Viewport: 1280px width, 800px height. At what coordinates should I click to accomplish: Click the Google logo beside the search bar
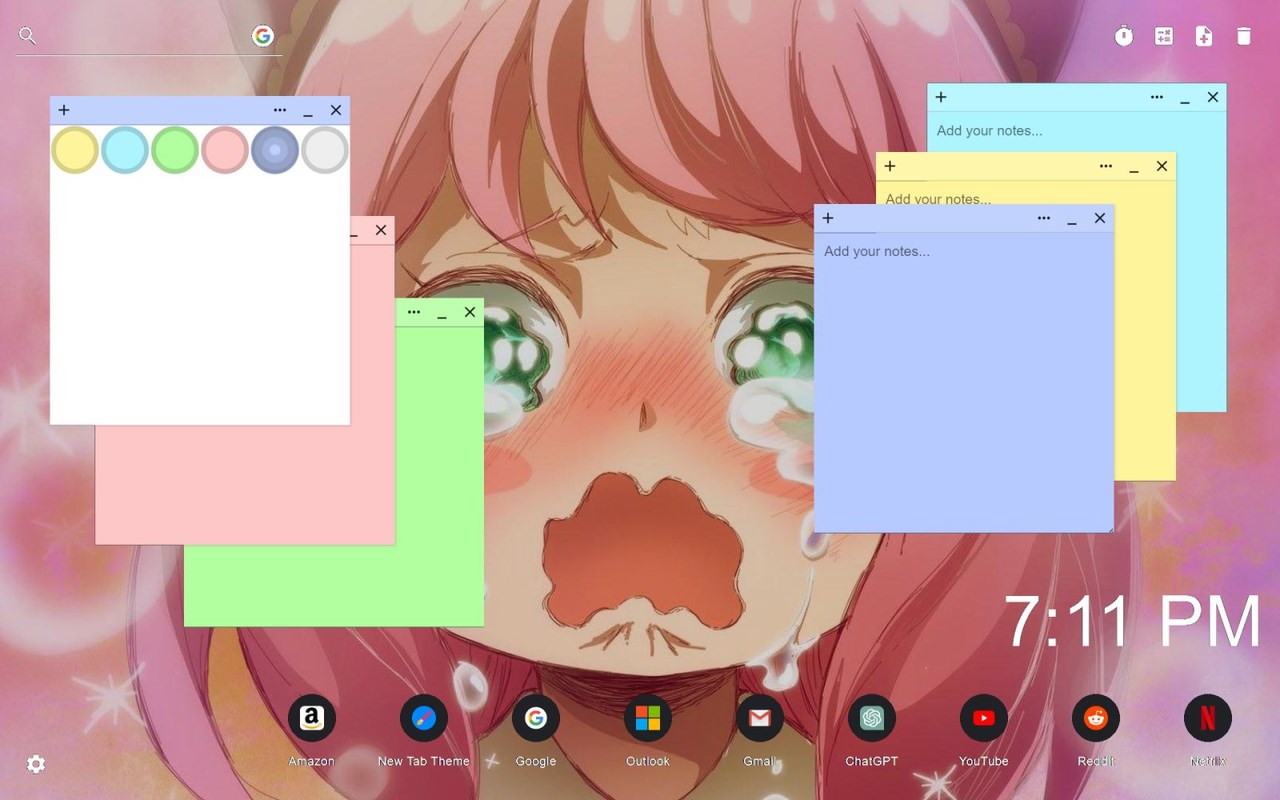point(263,36)
